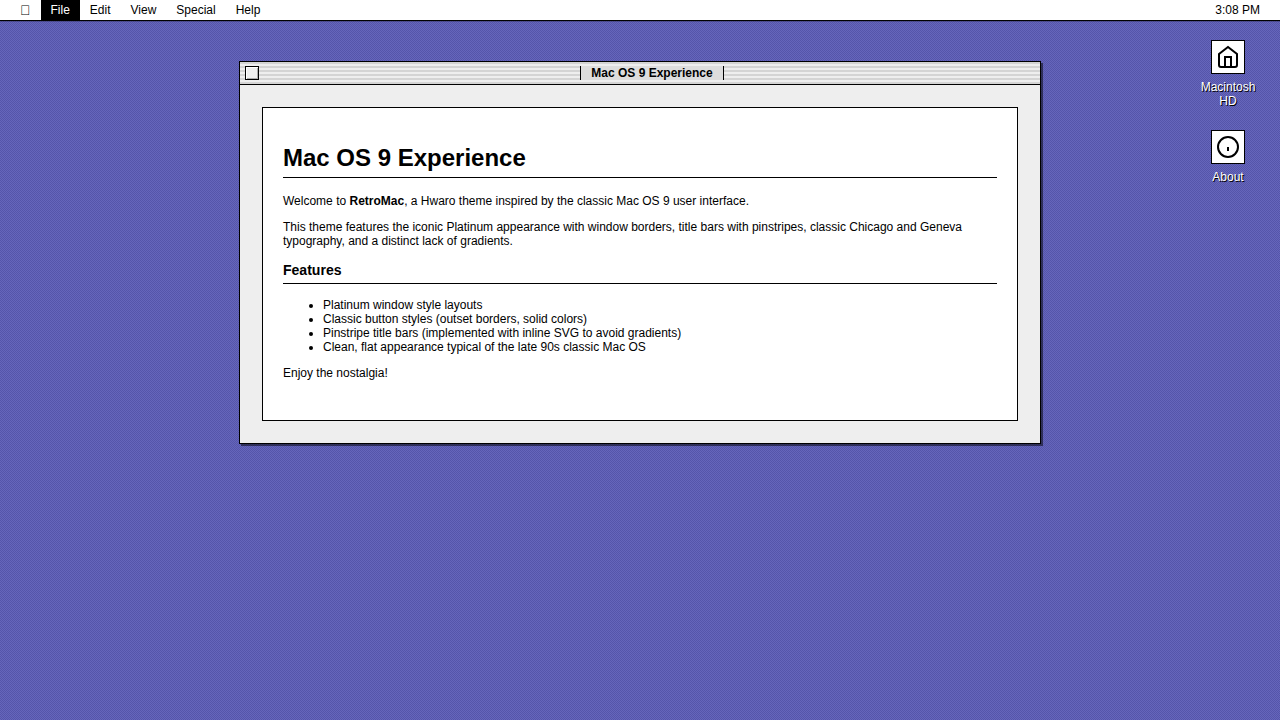Open the Special menu

click(196, 10)
